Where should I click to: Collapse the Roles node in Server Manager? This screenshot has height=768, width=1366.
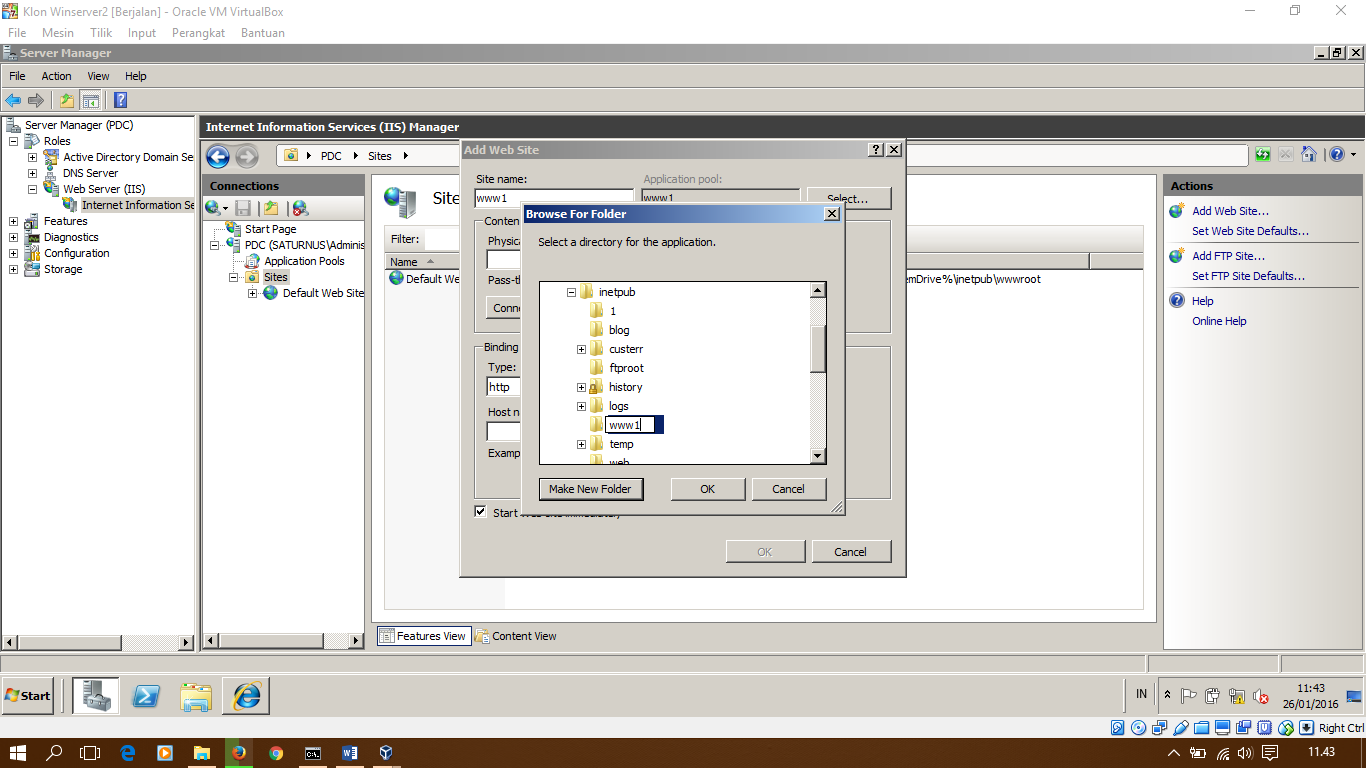click(14, 141)
